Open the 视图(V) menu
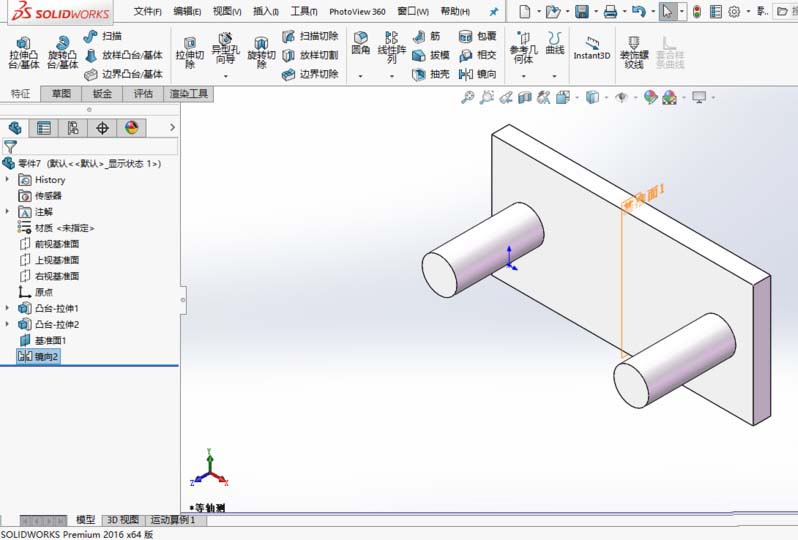The image size is (798, 540). click(227, 11)
